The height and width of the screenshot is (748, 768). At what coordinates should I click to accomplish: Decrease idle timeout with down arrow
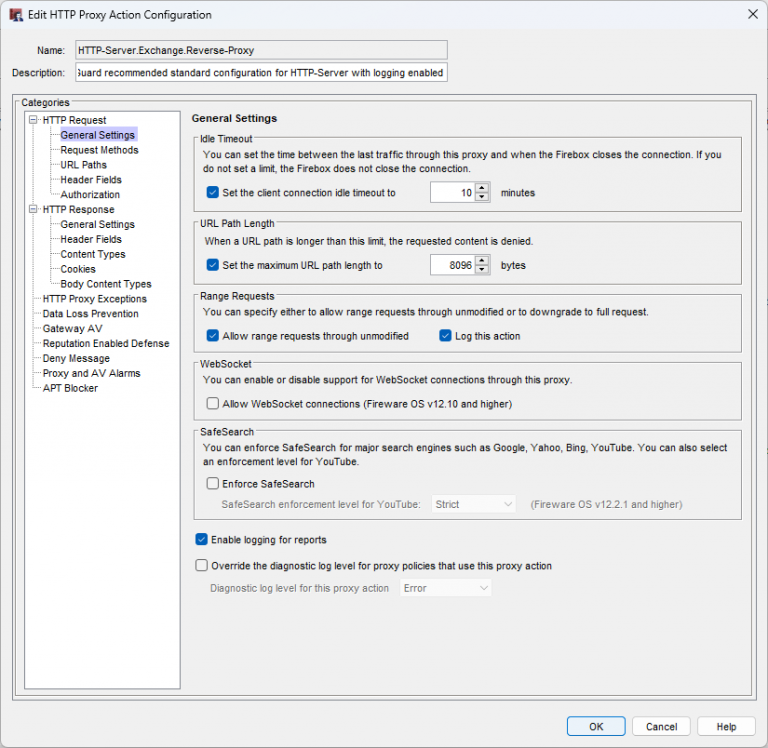(x=482, y=197)
